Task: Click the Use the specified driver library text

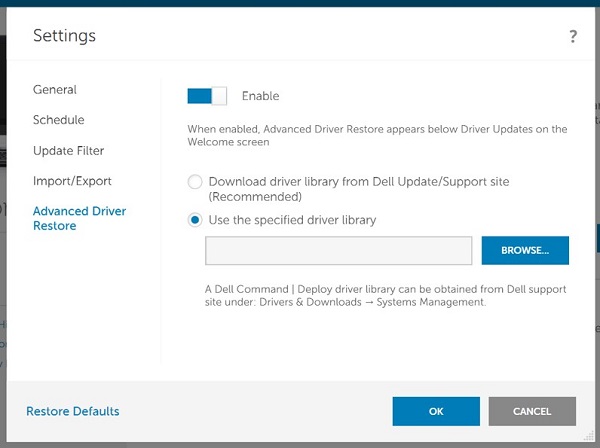Action: click(x=292, y=220)
